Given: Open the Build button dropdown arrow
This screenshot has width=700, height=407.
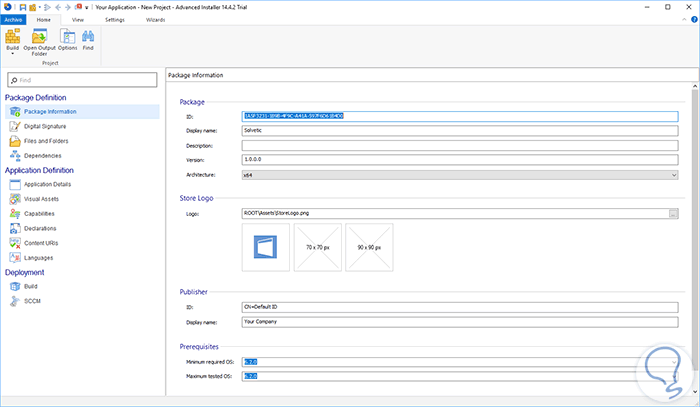Looking at the screenshot, I should click(13, 54).
